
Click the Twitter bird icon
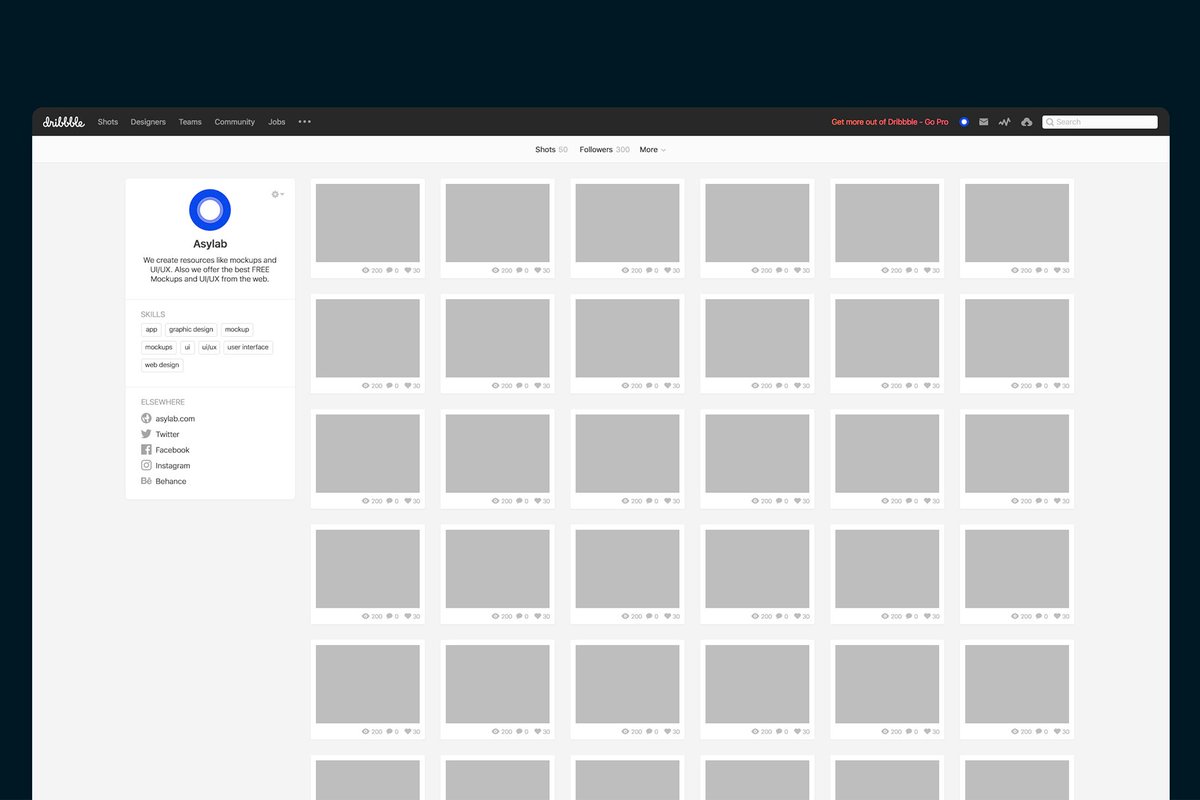tap(146, 434)
